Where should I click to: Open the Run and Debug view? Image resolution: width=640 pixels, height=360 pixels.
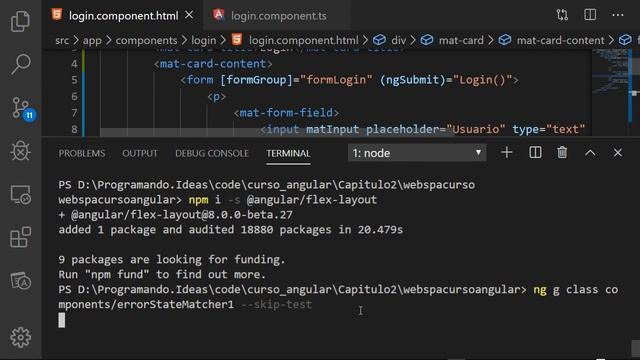click(20, 151)
